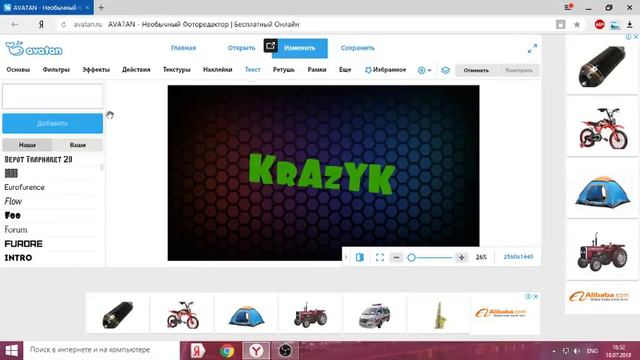Click the taskbar search field

coord(102,350)
